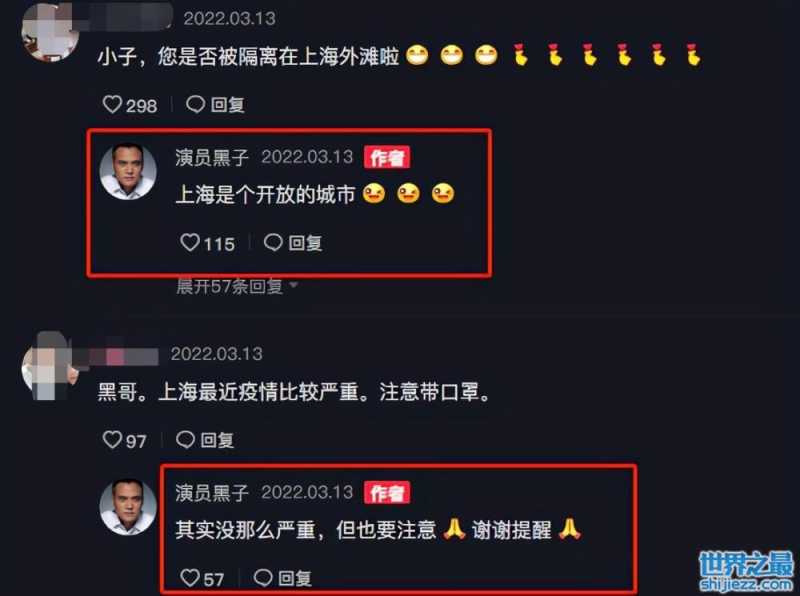Screen dimensions: 800x596
Task: Click dropdown arrow beside 展开57条回复
Action: [x=293, y=285]
